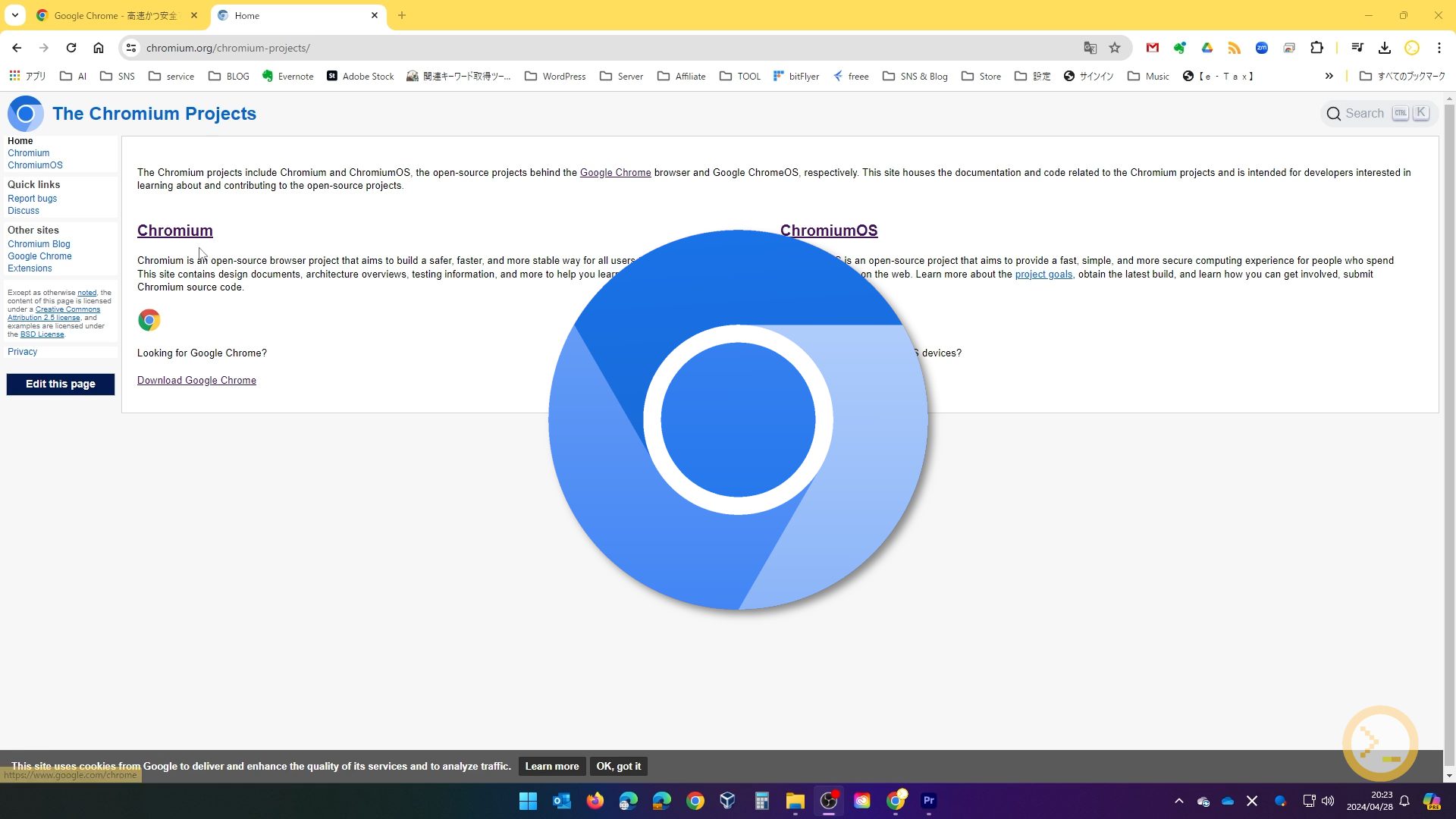Switch to the Google Chrome tab
This screenshot has width=1456, height=819.
coord(114,15)
